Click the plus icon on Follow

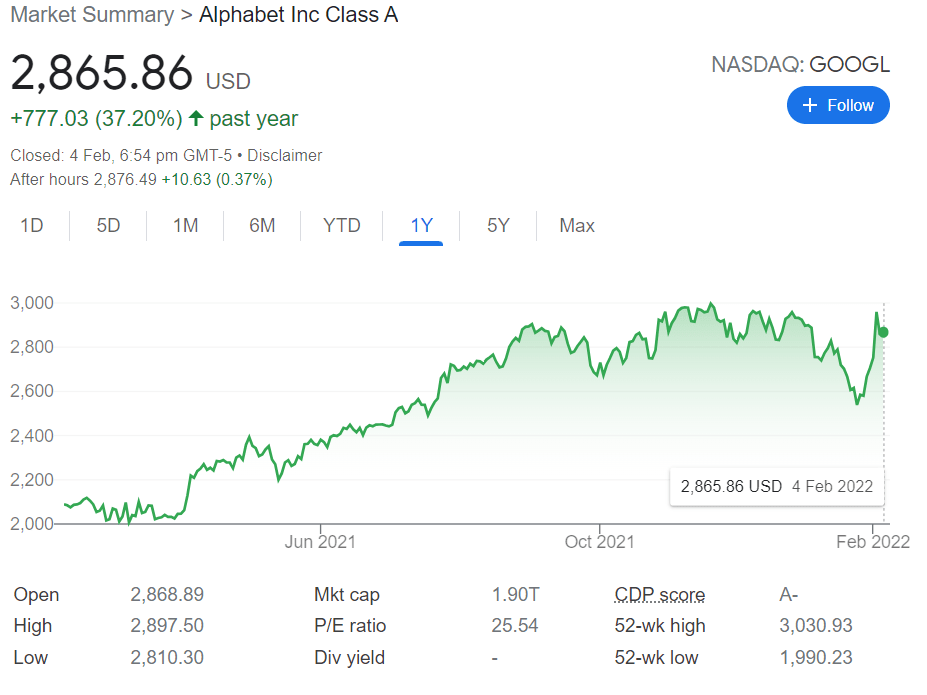[x=810, y=105]
